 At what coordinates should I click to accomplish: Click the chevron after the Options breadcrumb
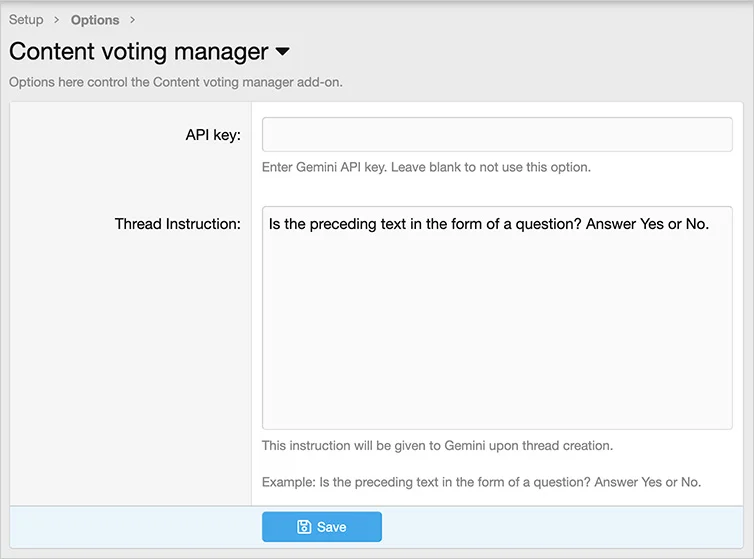pos(132,20)
